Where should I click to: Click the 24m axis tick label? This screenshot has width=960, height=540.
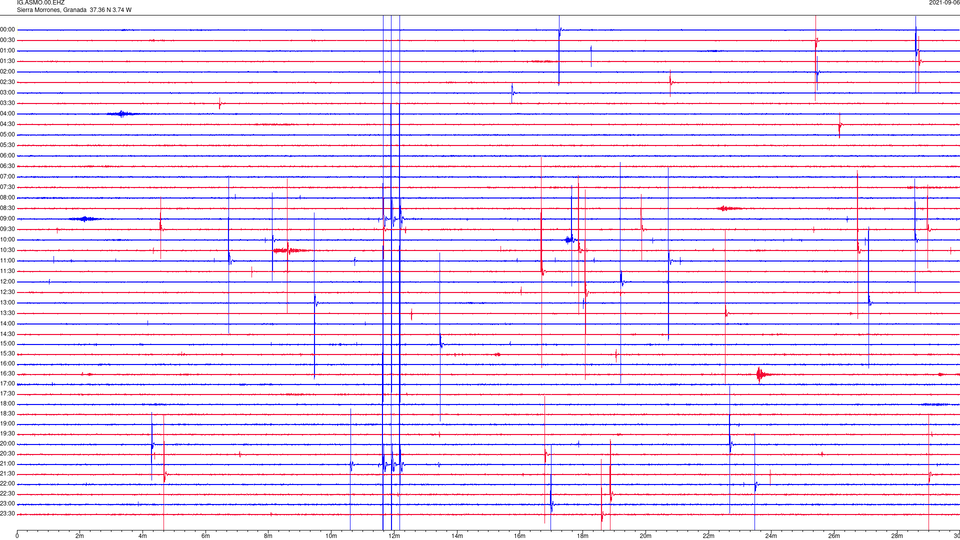pos(771,536)
